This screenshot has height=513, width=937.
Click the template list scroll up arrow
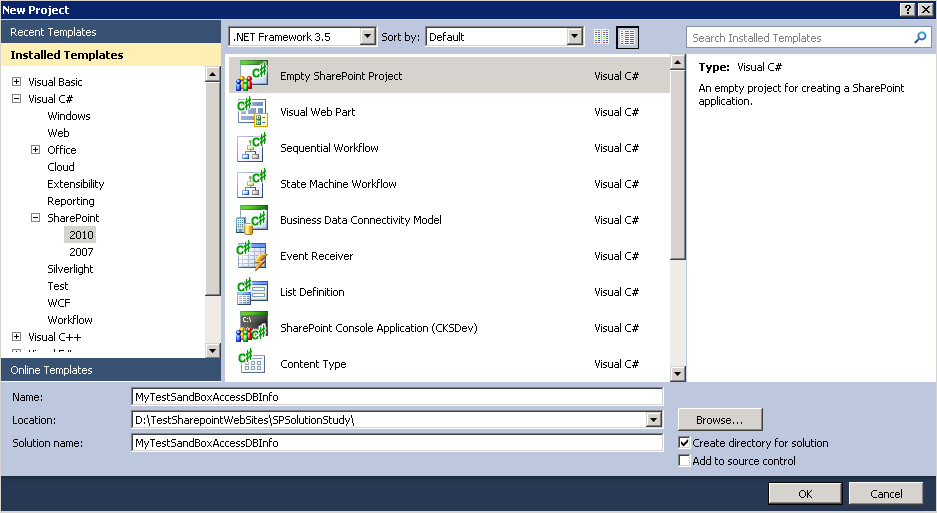[x=677, y=62]
